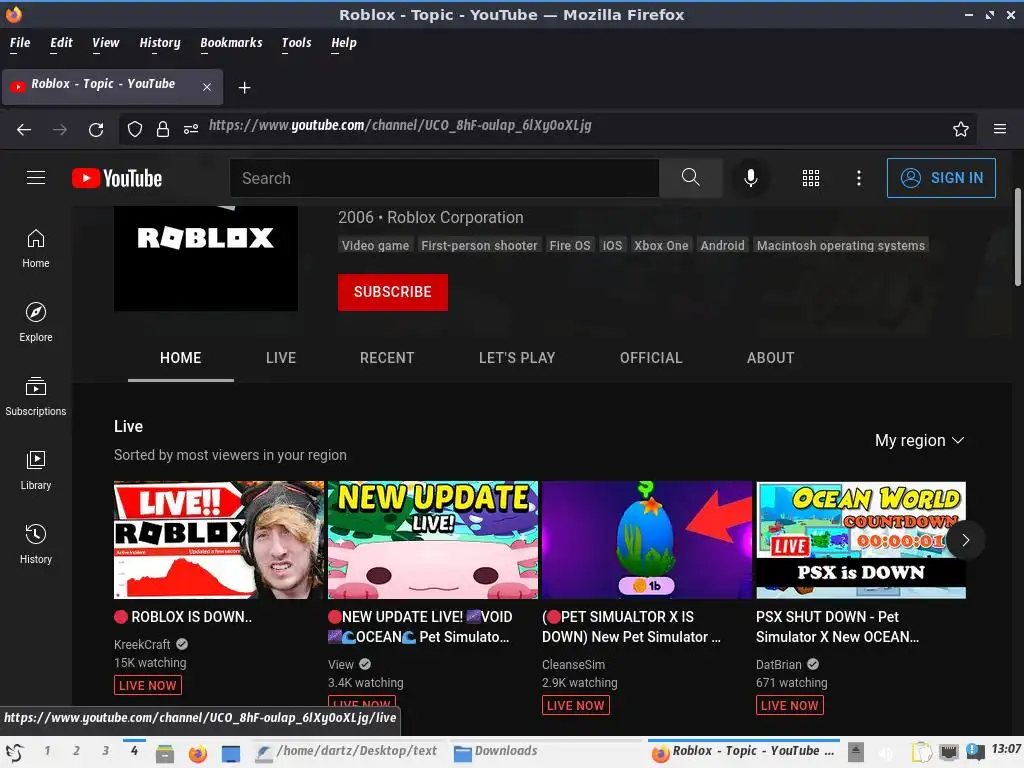This screenshot has width=1024, height=768.
Task: Click the notification icon in the system tray
Action: (x=974, y=752)
